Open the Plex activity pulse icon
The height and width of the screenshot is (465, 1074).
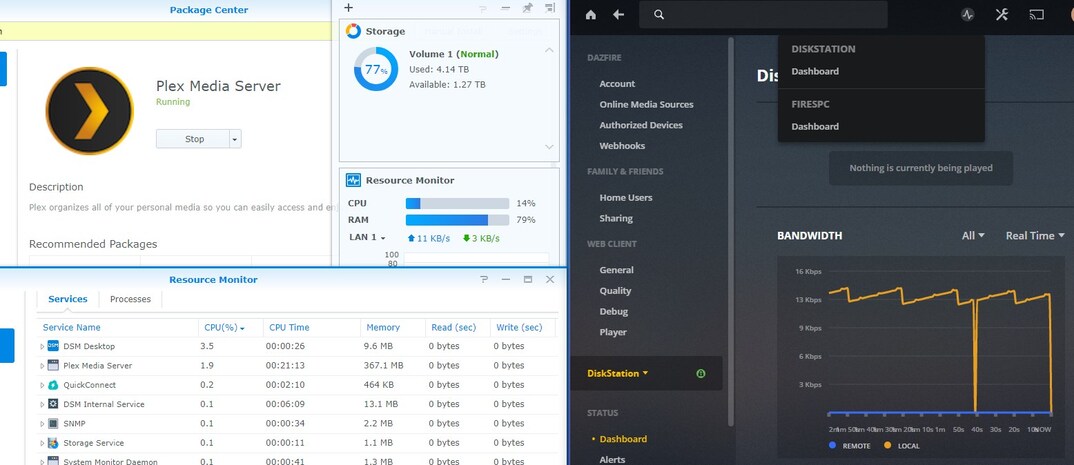pyautogui.click(x=967, y=14)
